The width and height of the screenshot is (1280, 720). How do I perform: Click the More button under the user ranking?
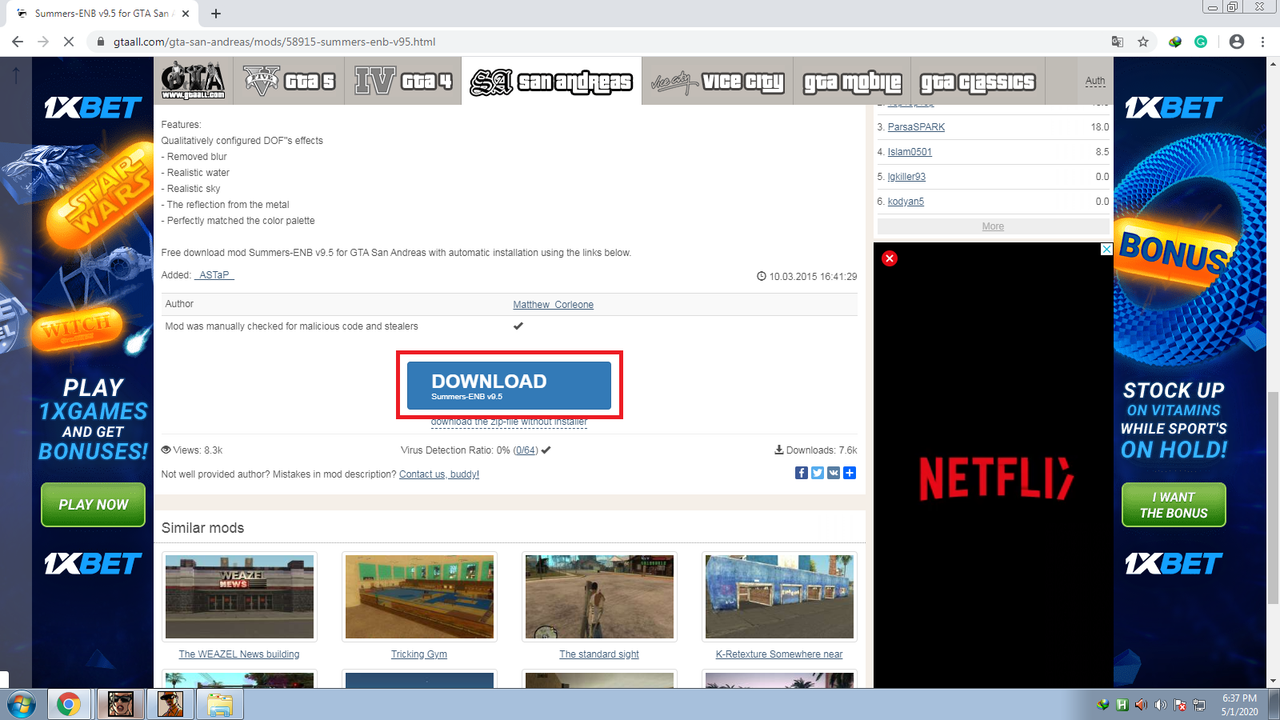click(x=993, y=226)
